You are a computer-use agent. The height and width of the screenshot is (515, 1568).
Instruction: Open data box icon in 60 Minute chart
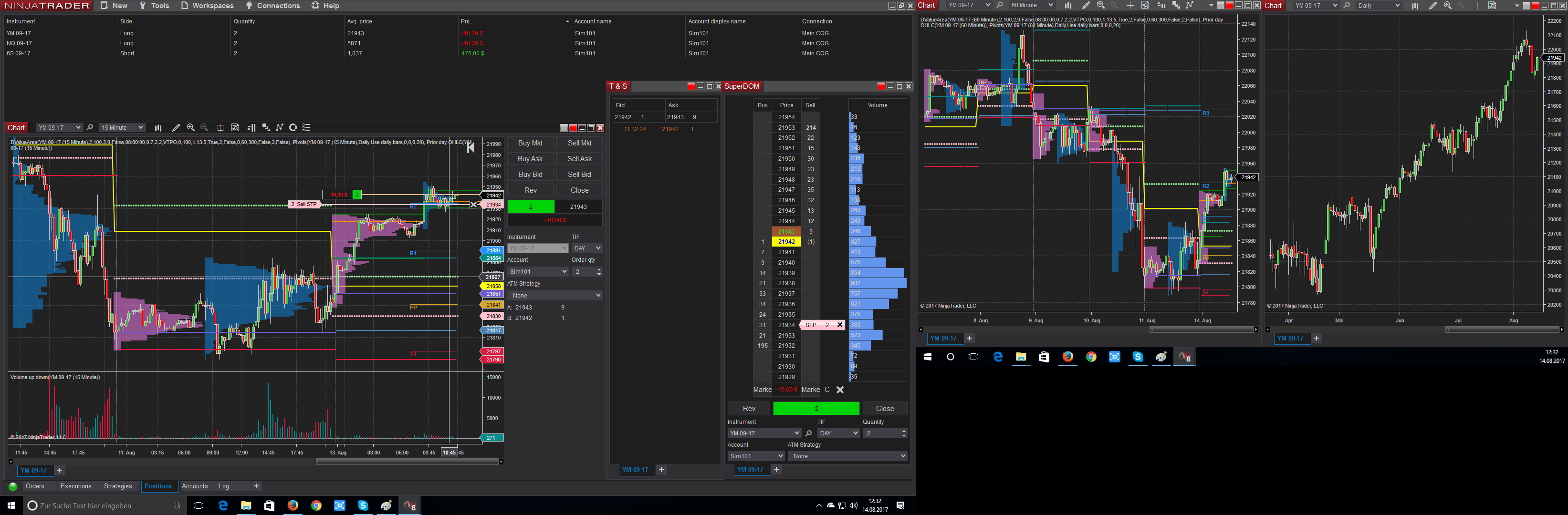(x=1145, y=5)
